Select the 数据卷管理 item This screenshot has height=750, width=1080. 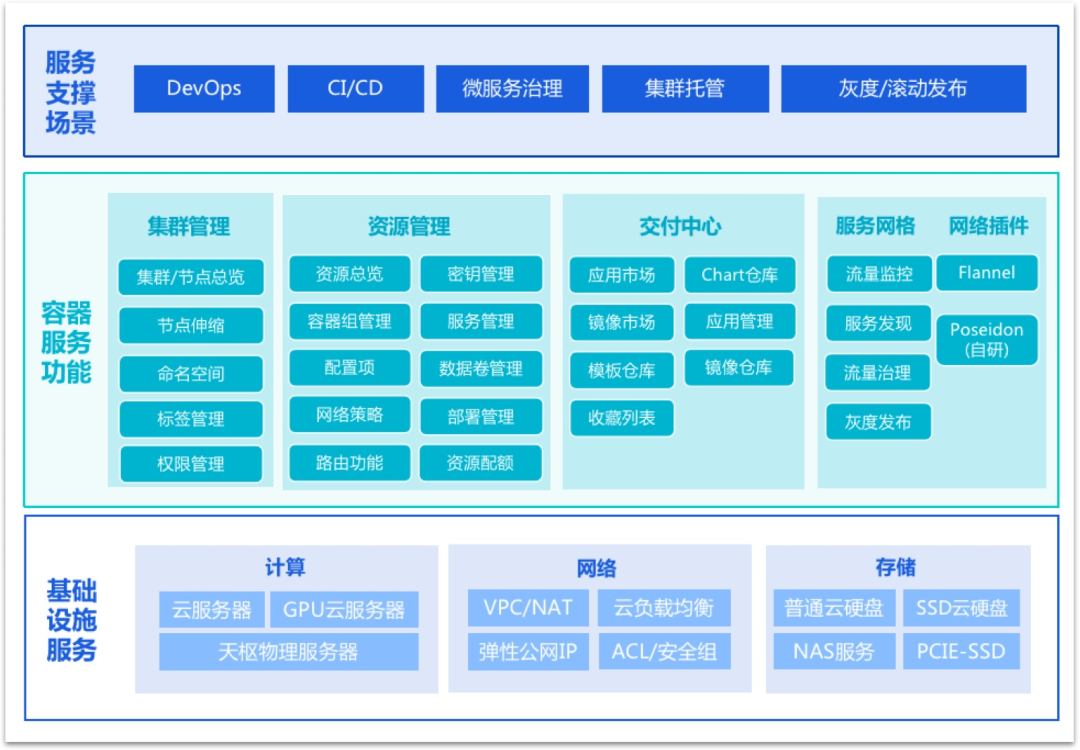coord(481,368)
